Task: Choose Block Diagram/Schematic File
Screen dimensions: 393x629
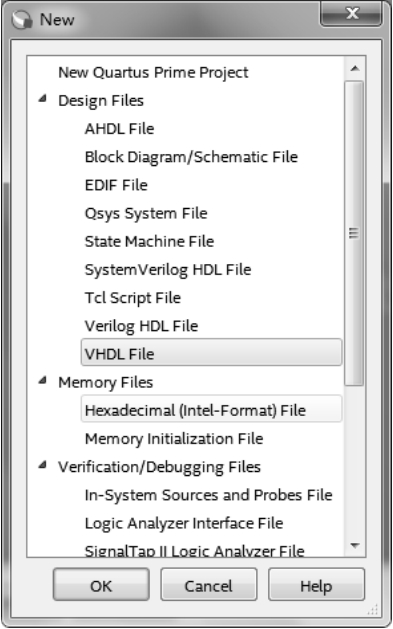Action: [x=191, y=157]
